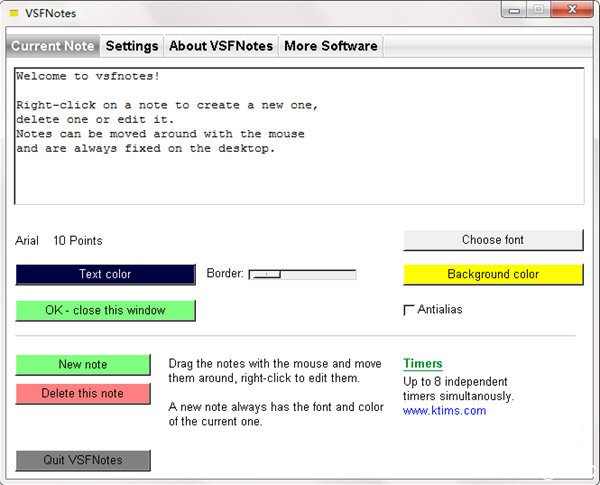Image resolution: width=600 pixels, height=485 pixels.
Task: Open the green Timers link
Action: click(x=422, y=364)
